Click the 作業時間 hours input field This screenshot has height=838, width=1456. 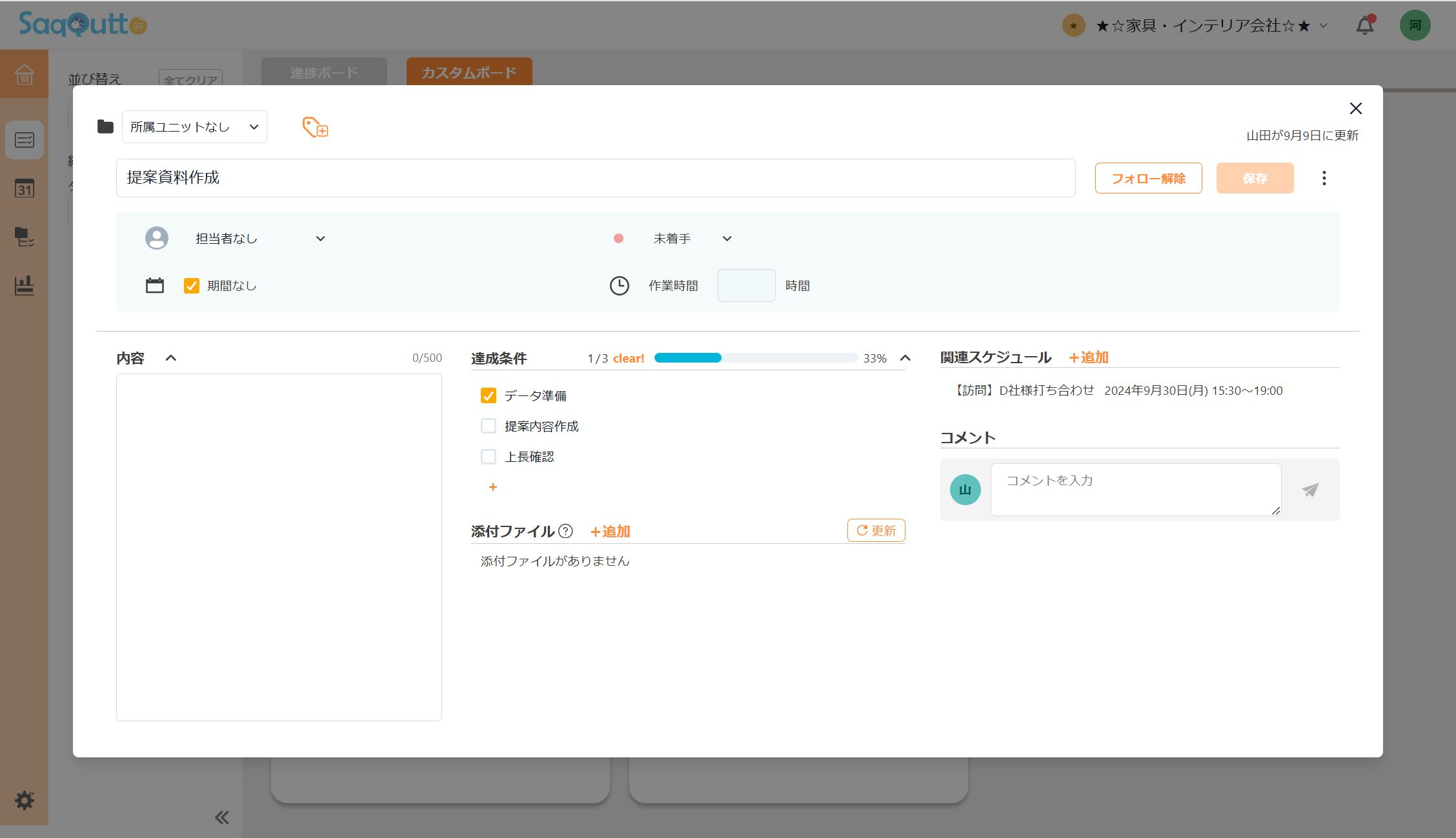pos(746,286)
